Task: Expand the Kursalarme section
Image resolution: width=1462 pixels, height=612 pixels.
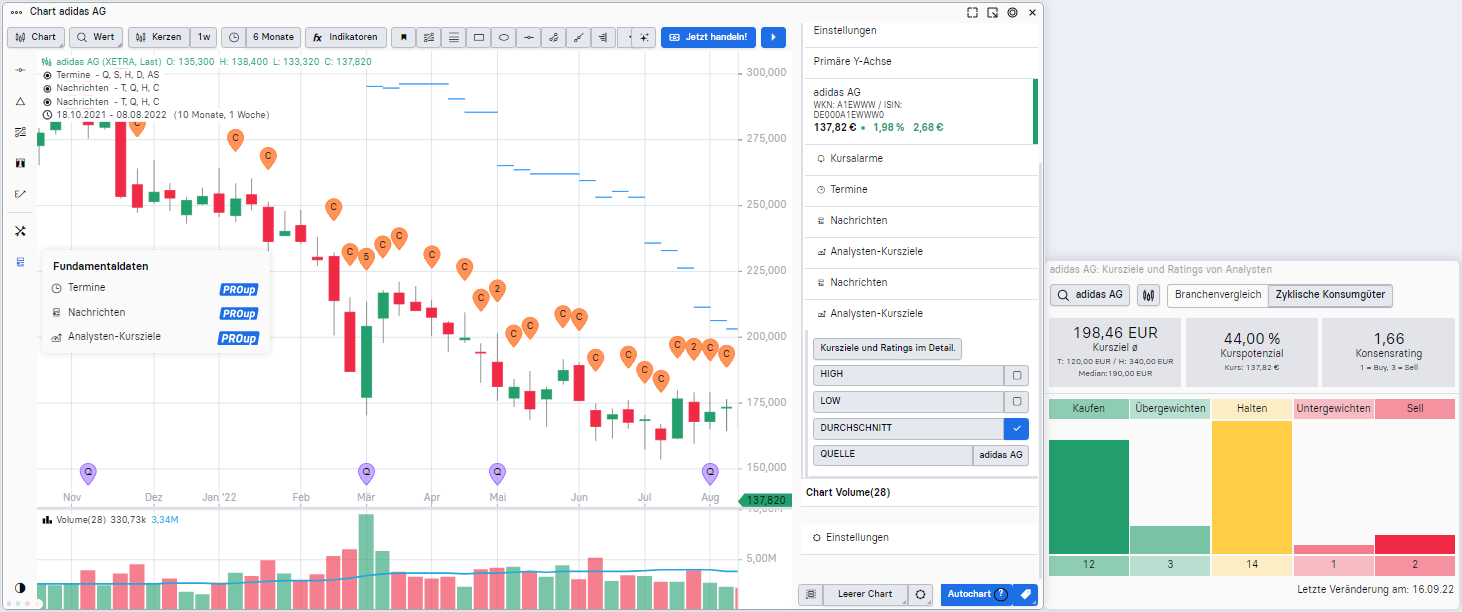Action: coord(921,159)
